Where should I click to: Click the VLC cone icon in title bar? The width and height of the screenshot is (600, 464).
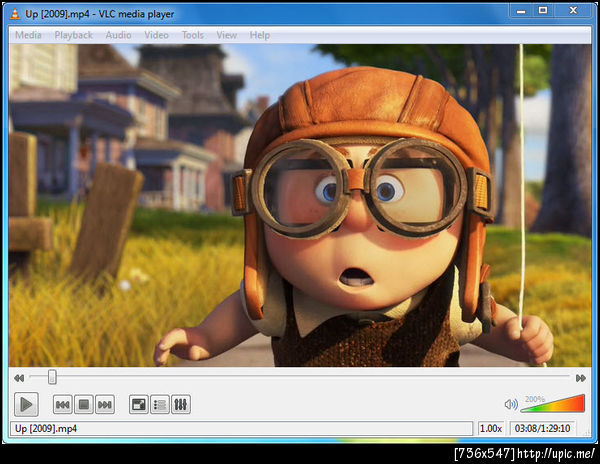15,14
